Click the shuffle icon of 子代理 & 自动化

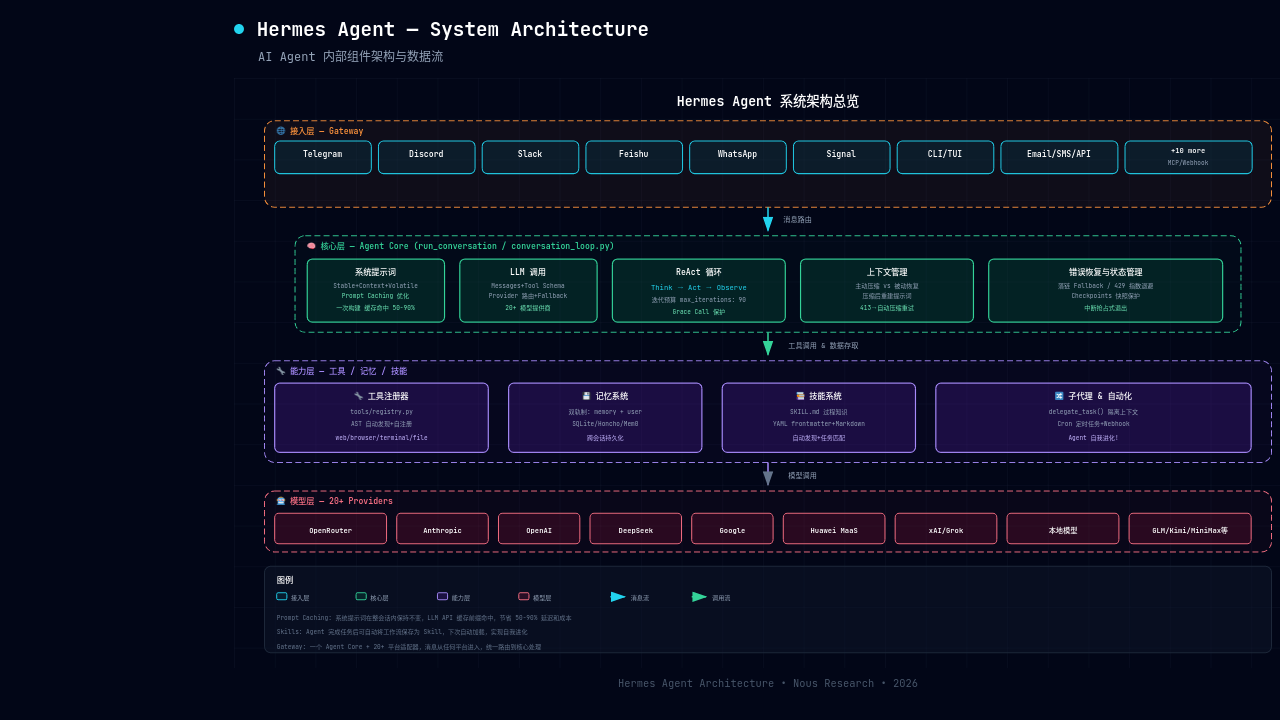[1059, 396]
